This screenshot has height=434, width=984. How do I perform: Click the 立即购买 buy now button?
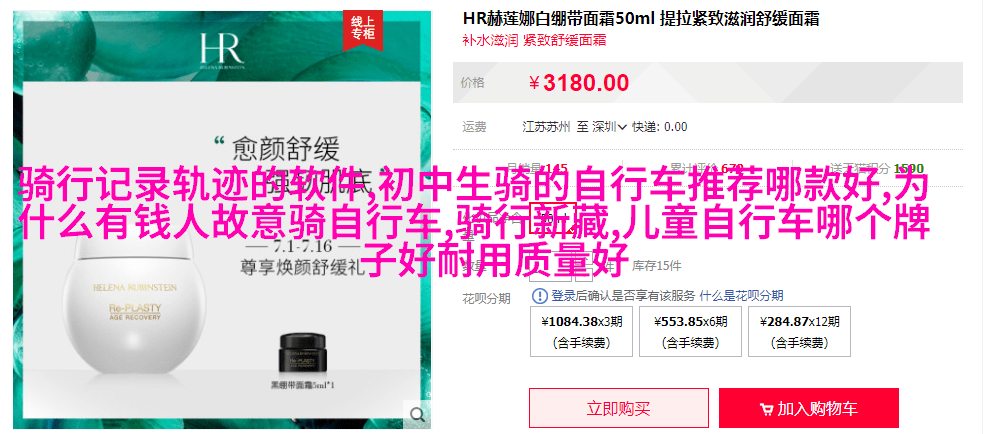click(x=619, y=408)
